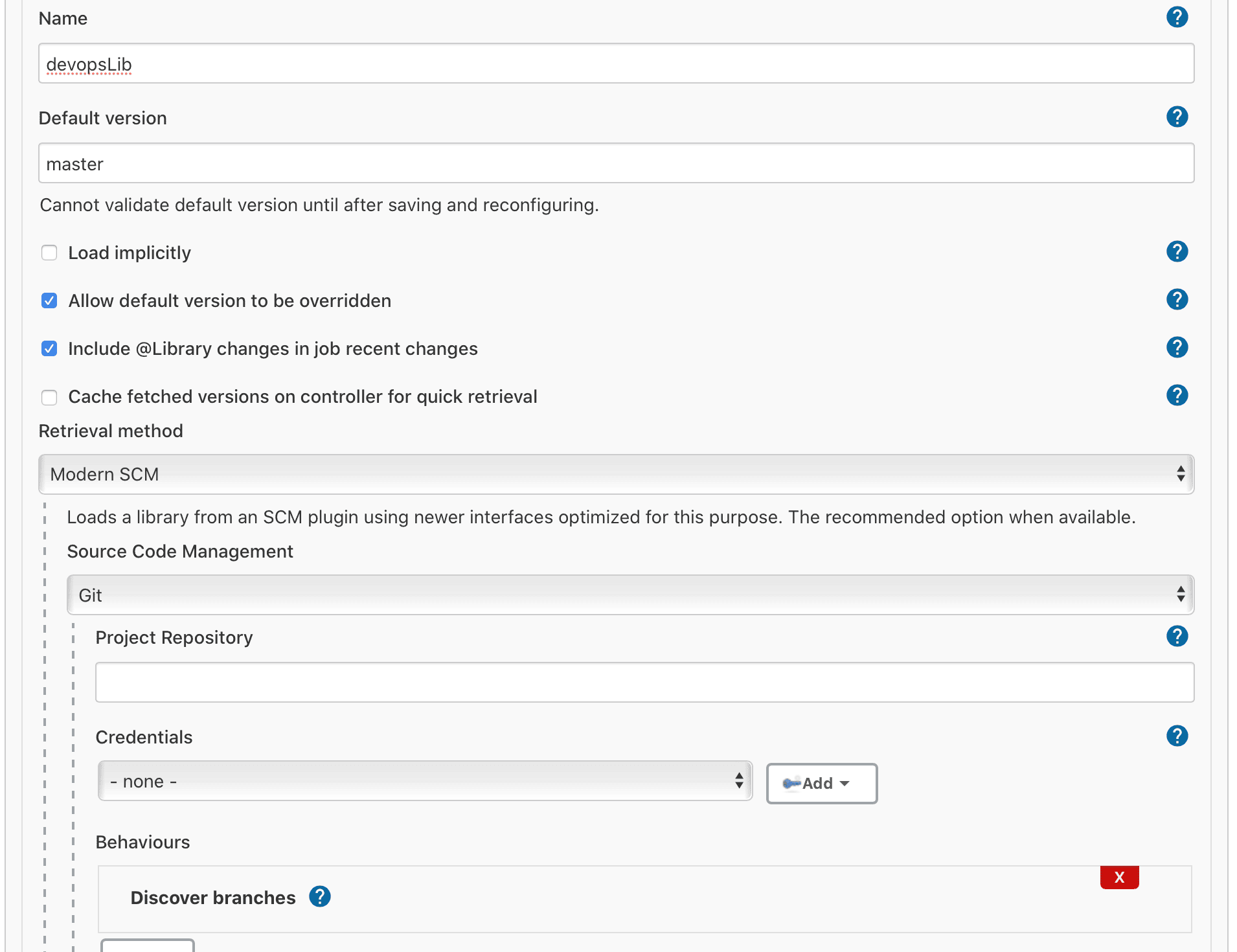The width and height of the screenshot is (1237, 952).
Task: Open the Credentials selection dropdown
Action: (x=424, y=781)
